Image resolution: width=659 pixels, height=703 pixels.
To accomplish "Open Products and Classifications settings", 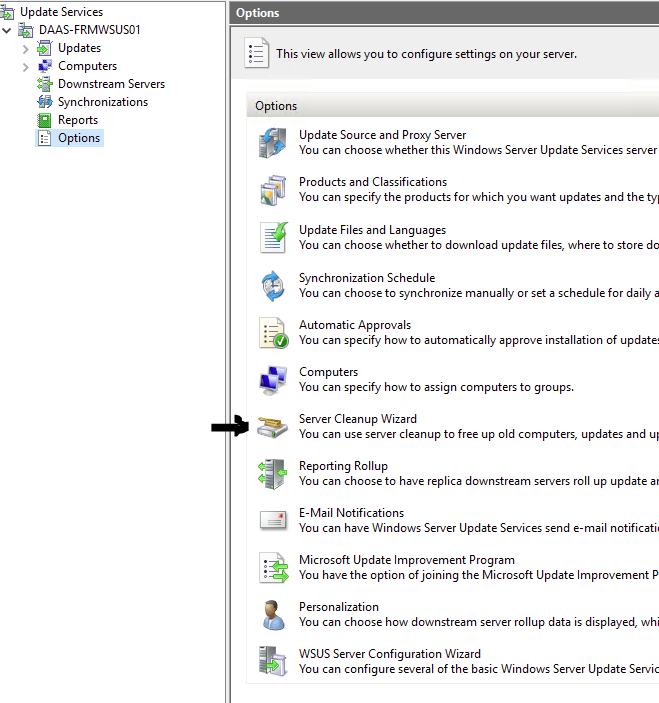I will coord(373,182).
